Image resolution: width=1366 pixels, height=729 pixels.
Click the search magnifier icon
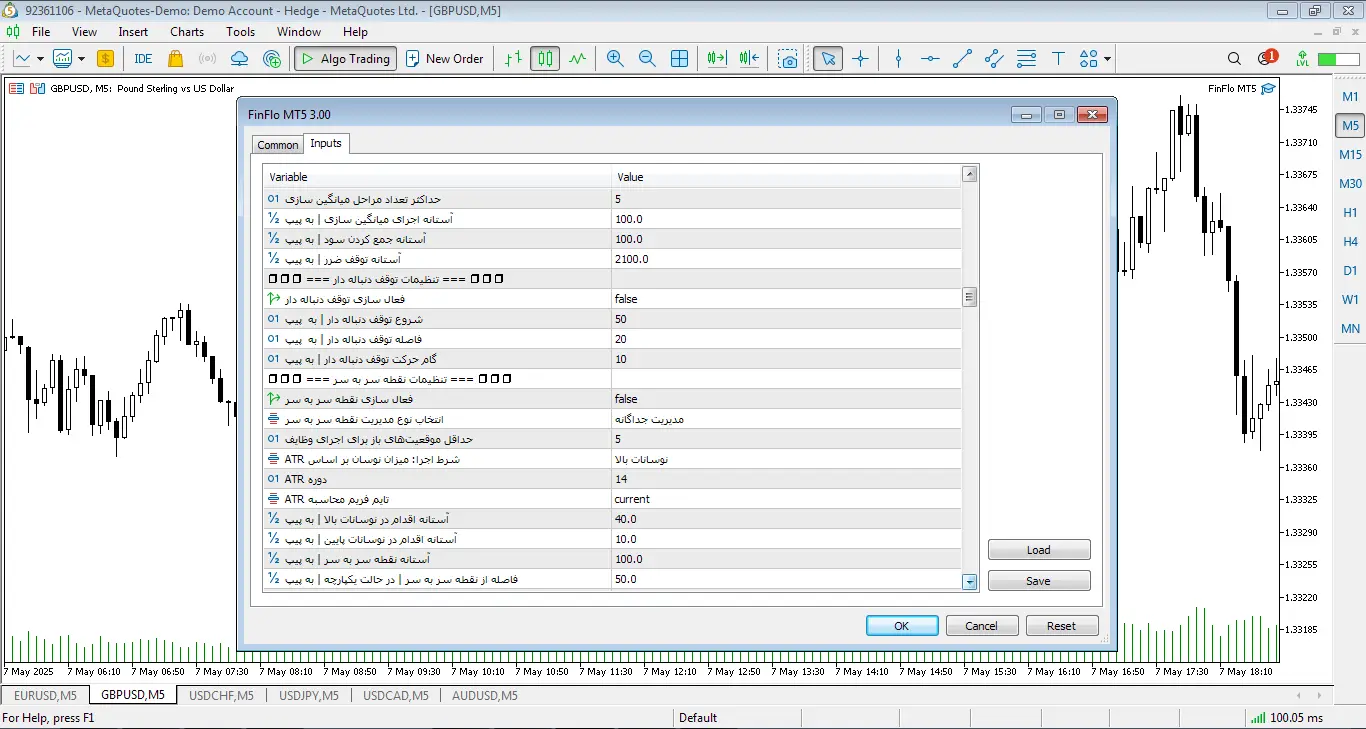click(1234, 59)
